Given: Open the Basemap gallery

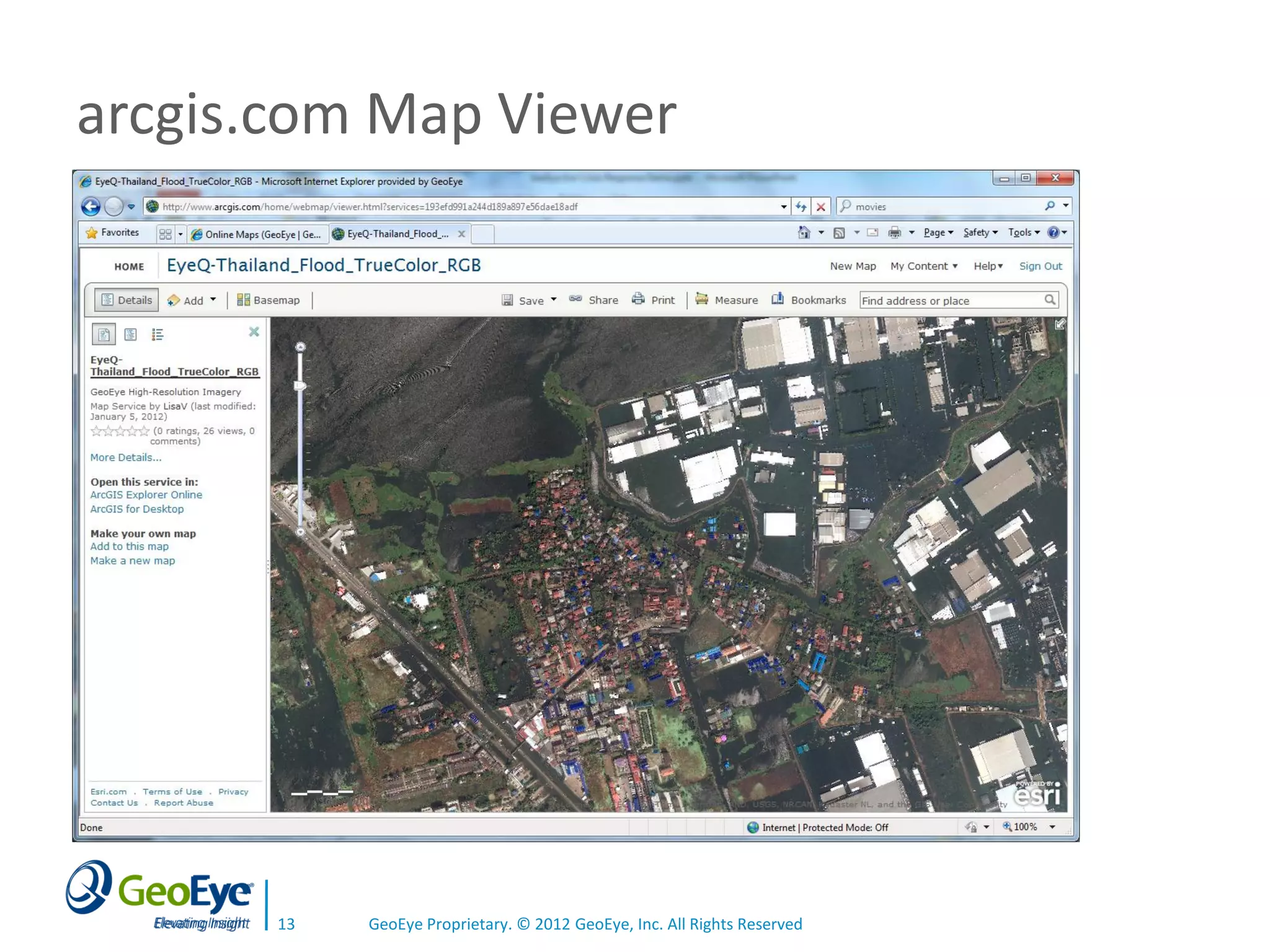Looking at the screenshot, I should click(x=269, y=300).
